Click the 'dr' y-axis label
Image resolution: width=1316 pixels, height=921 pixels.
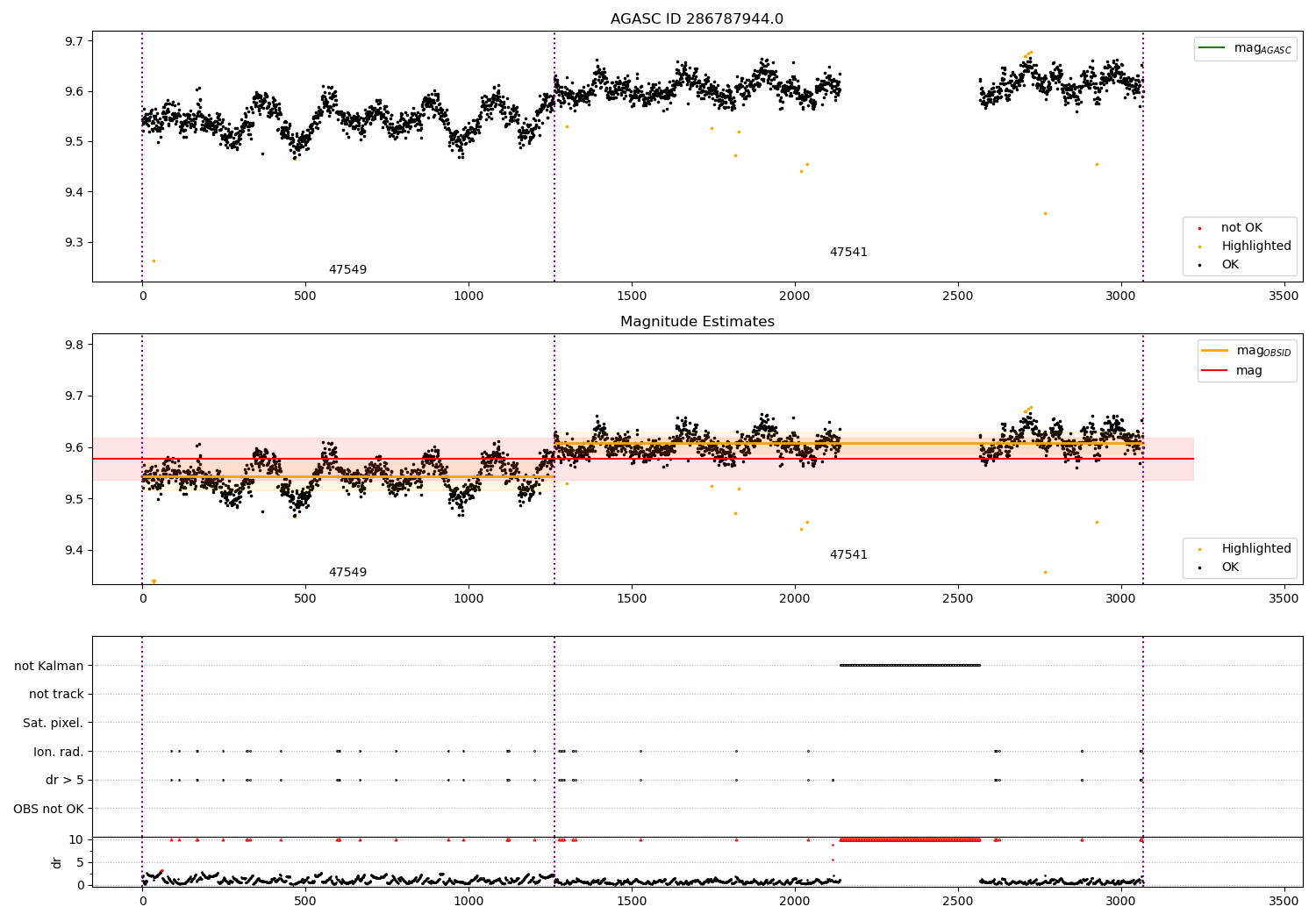point(57,862)
